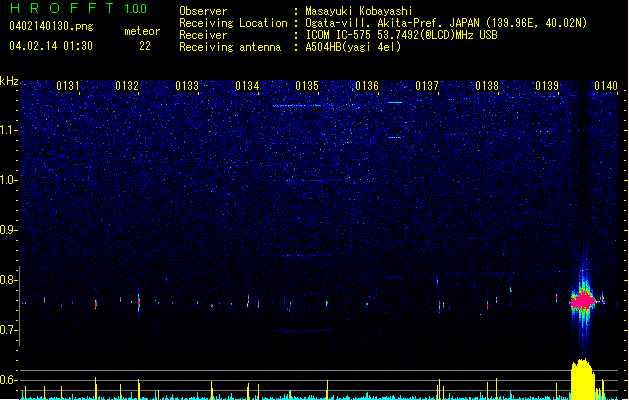629x400 pixels.
Task: Click time marker 0140
Action: point(606,86)
